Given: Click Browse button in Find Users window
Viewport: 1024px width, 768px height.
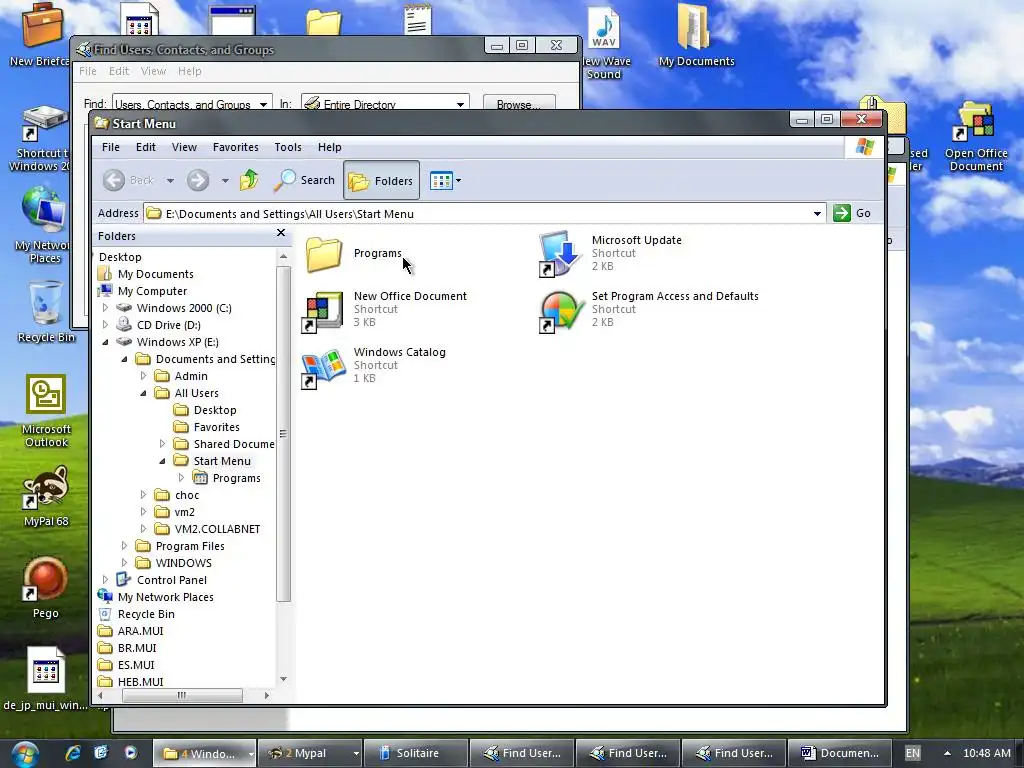Looking at the screenshot, I should click(x=519, y=104).
